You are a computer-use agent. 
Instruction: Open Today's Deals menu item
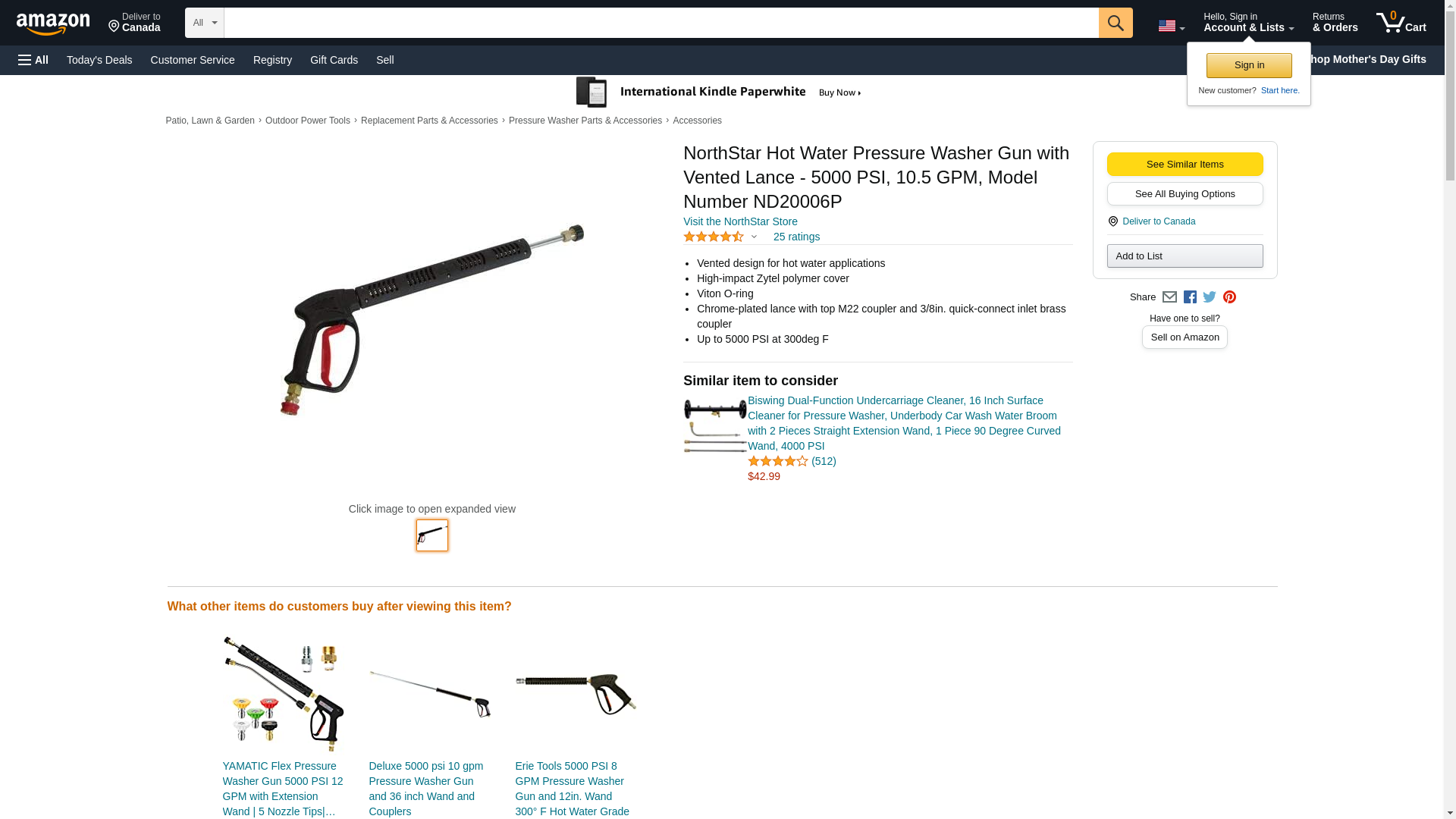pos(99,60)
